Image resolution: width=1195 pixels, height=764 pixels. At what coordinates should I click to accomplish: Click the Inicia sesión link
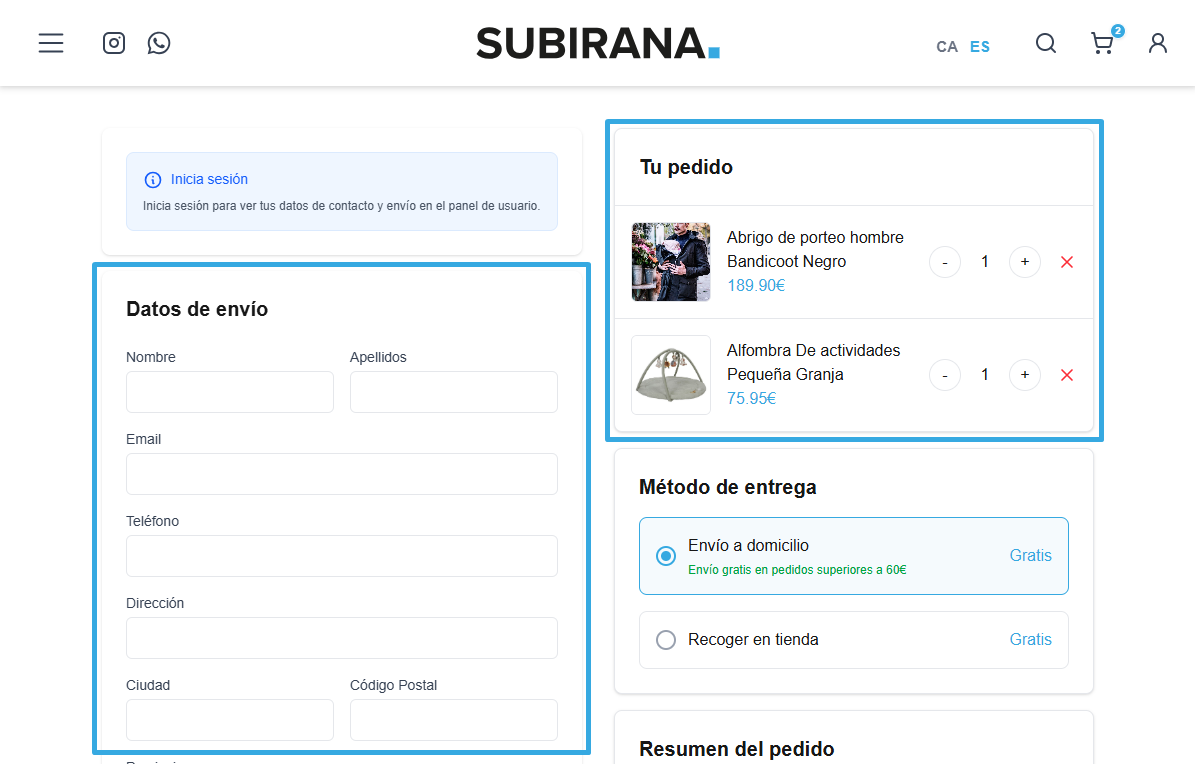[x=209, y=180]
